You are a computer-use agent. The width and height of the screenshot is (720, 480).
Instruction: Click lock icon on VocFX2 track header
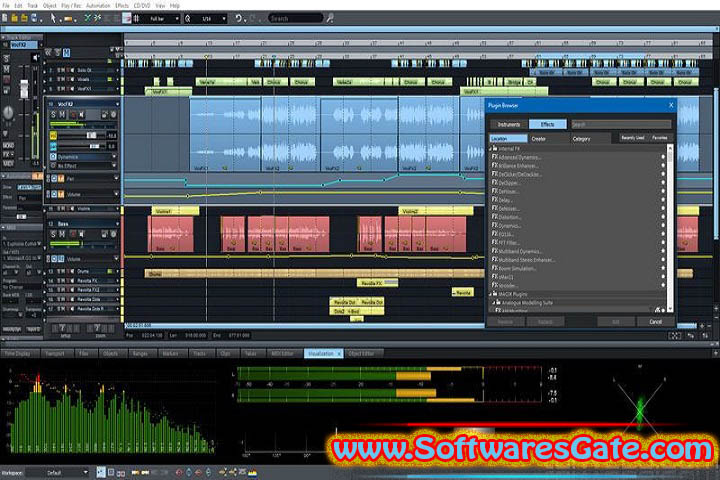[x=104, y=114]
